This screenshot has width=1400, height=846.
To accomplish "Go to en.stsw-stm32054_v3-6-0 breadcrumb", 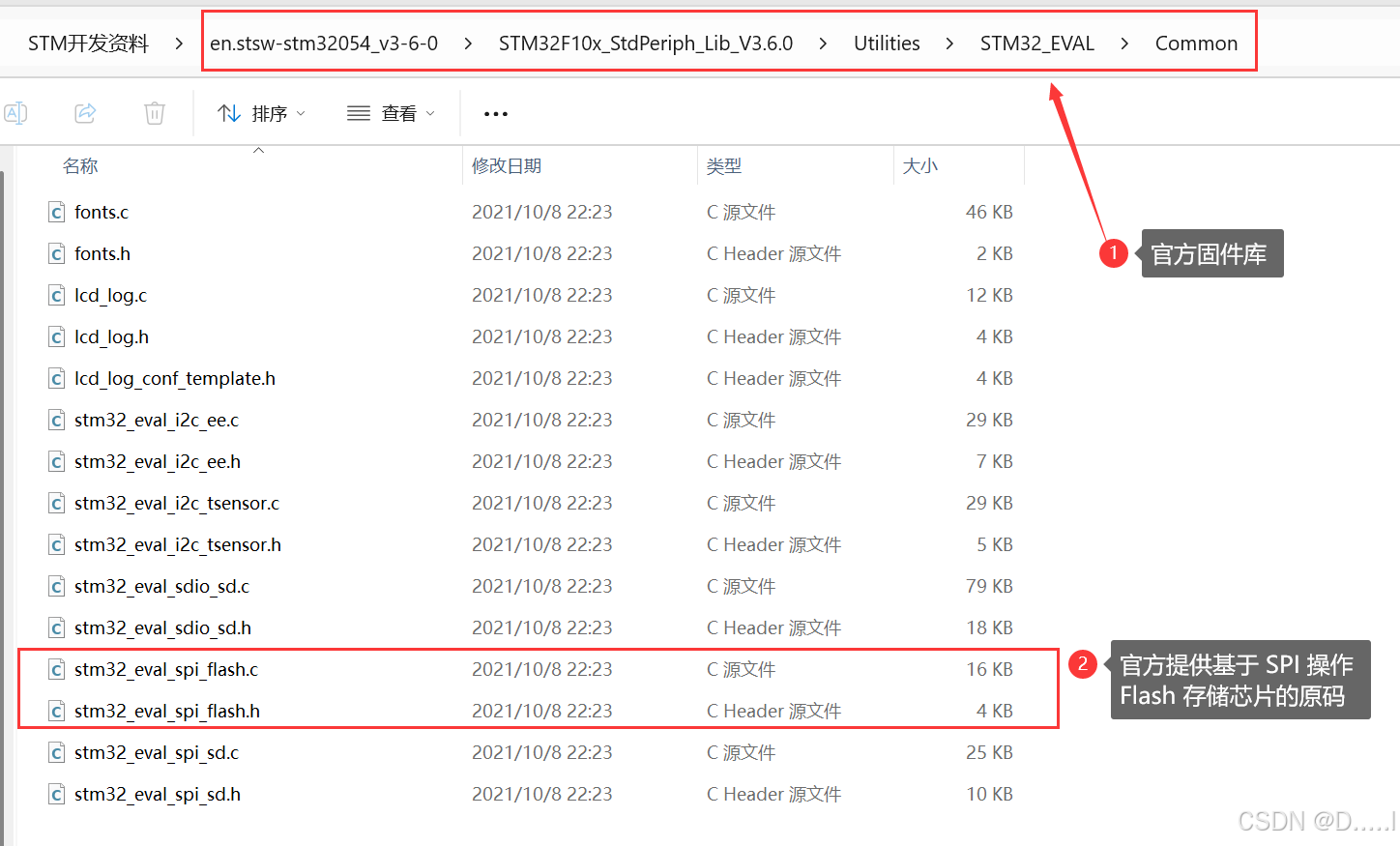I will [324, 44].
